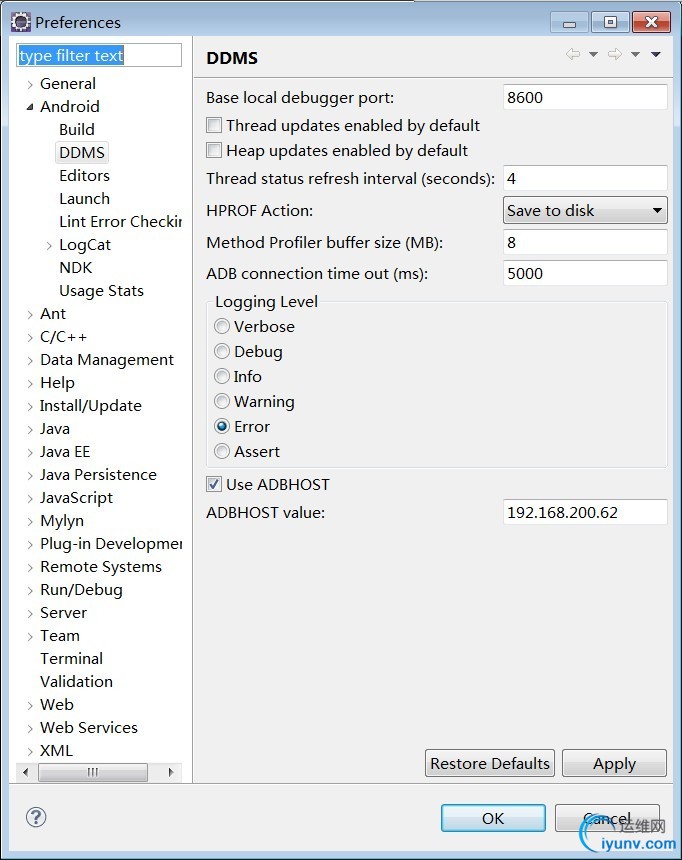Image resolution: width=682 pixels, height=860 pixels.
Task: Select the Error logging level
Action: click(222, 426)
